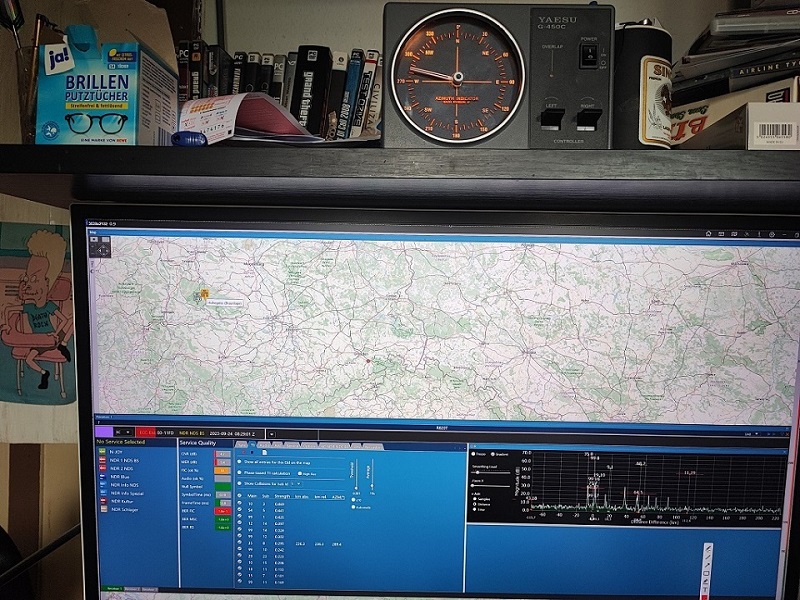Select the NDR Kultur service entry
This screenshot has height=600, width=800.
point(121,501)
